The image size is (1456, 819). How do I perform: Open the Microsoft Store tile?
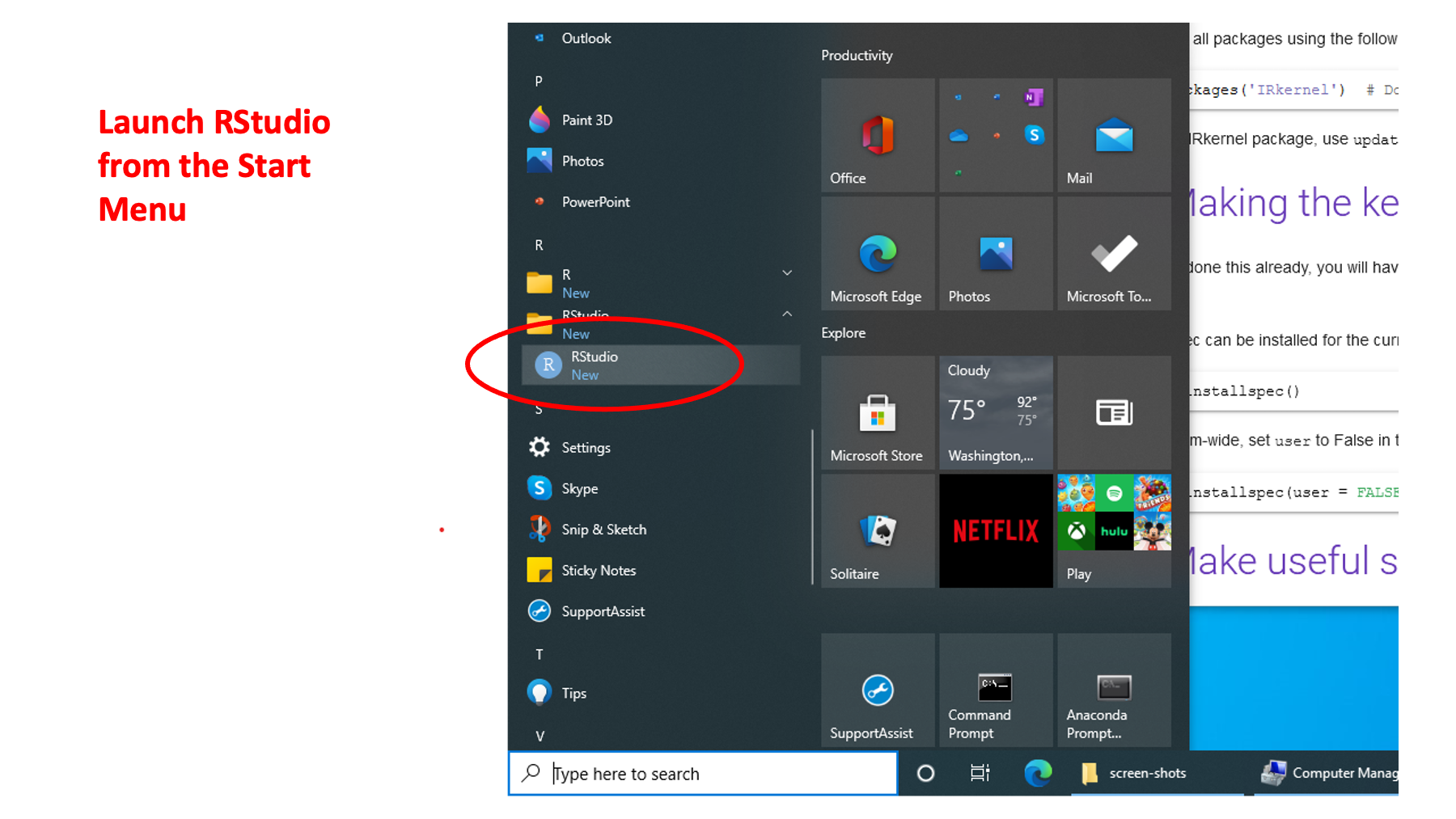878,412
